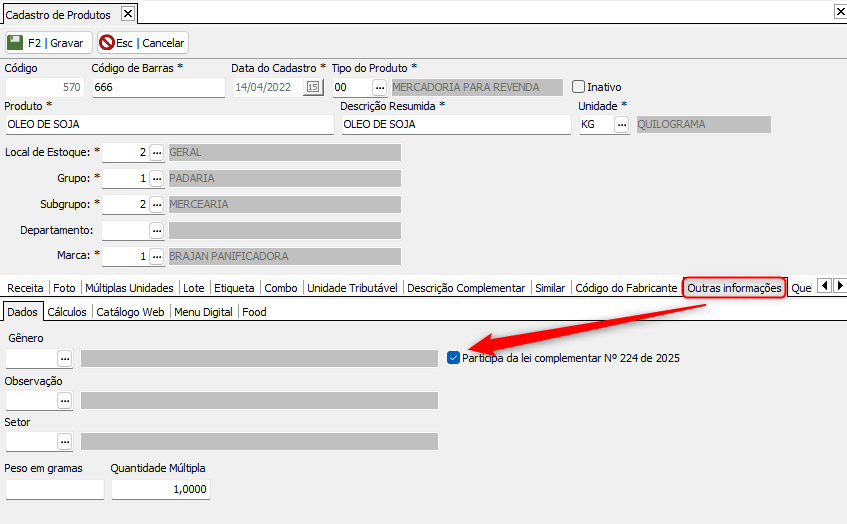The width and height of the screenshot is (847, 524).
Task: Open the Data do Cadastro calendar picker
Action: [x=314, y=88]
